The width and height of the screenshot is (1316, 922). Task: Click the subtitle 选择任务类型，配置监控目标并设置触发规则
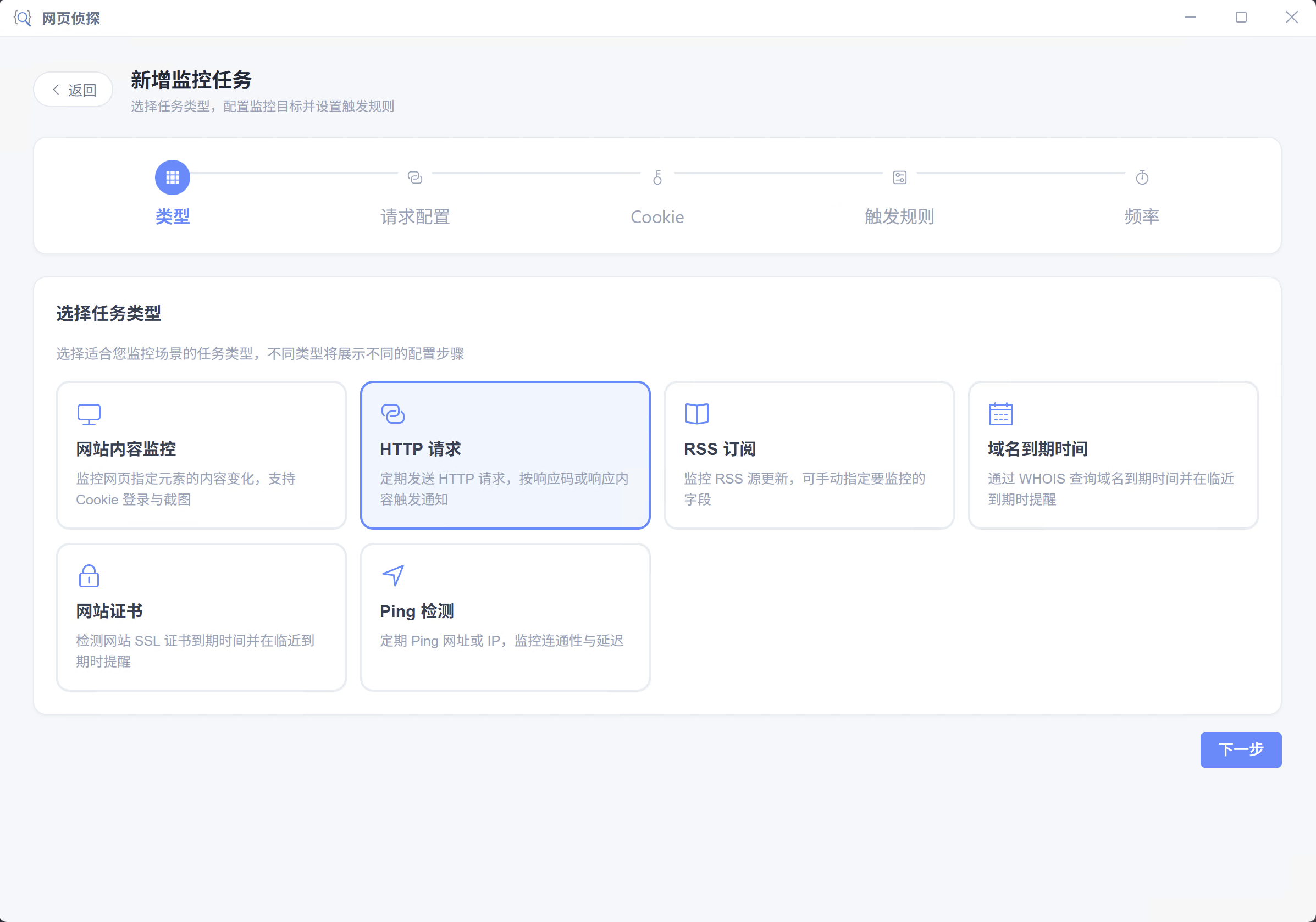(263, 107)
